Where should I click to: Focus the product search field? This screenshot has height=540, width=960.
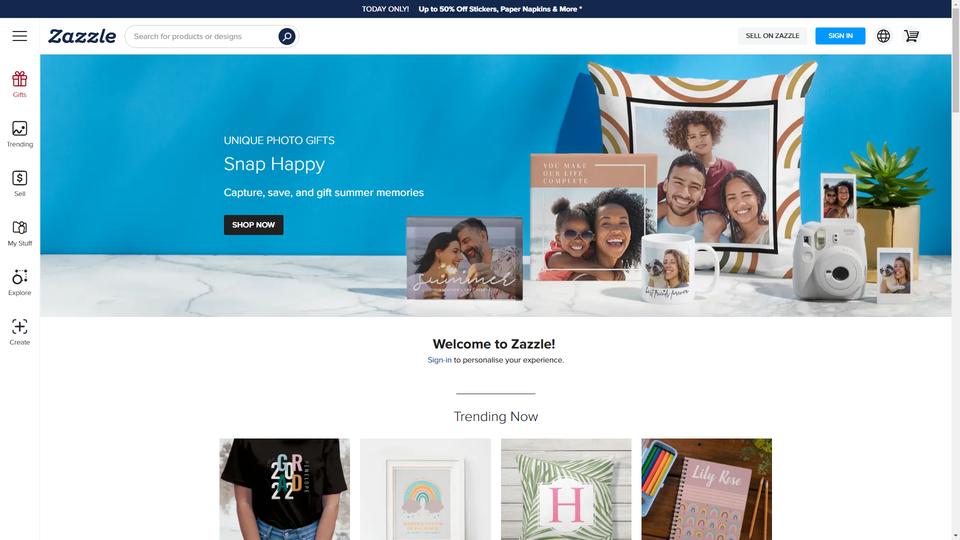click(203, 36)
